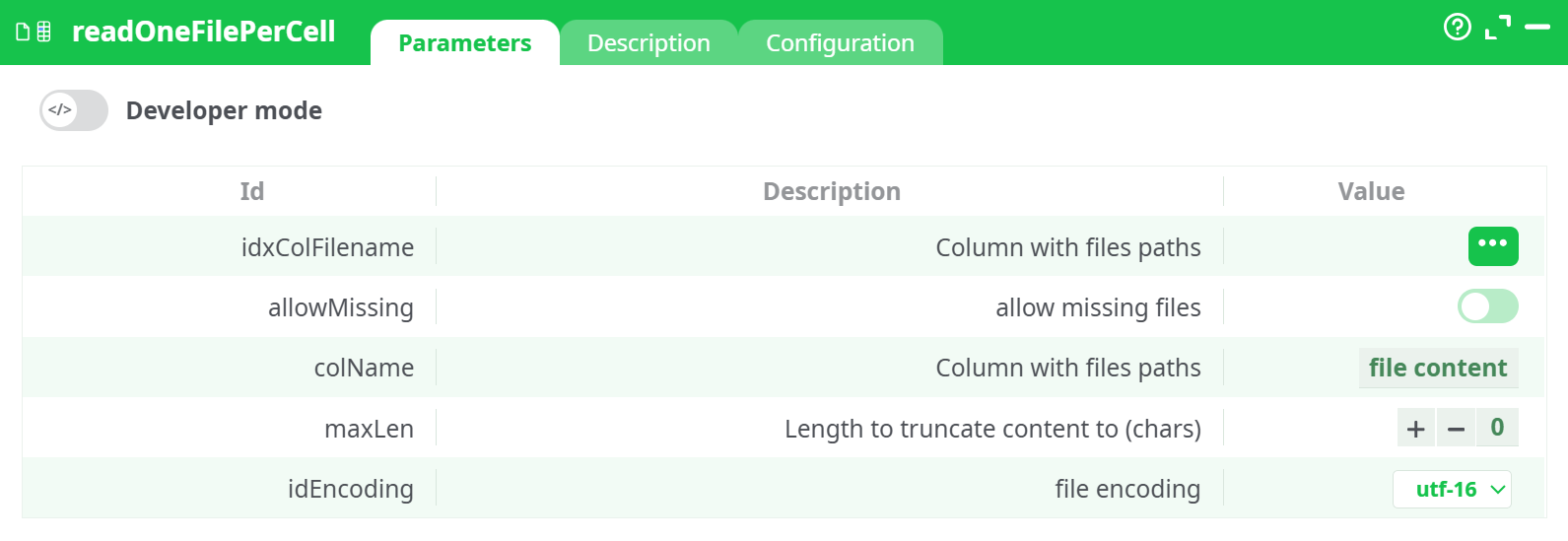The height and width of the screenshot is (541, 1568).
Task: Click the table grid icon beside title
Action: (x=43, y=33)
